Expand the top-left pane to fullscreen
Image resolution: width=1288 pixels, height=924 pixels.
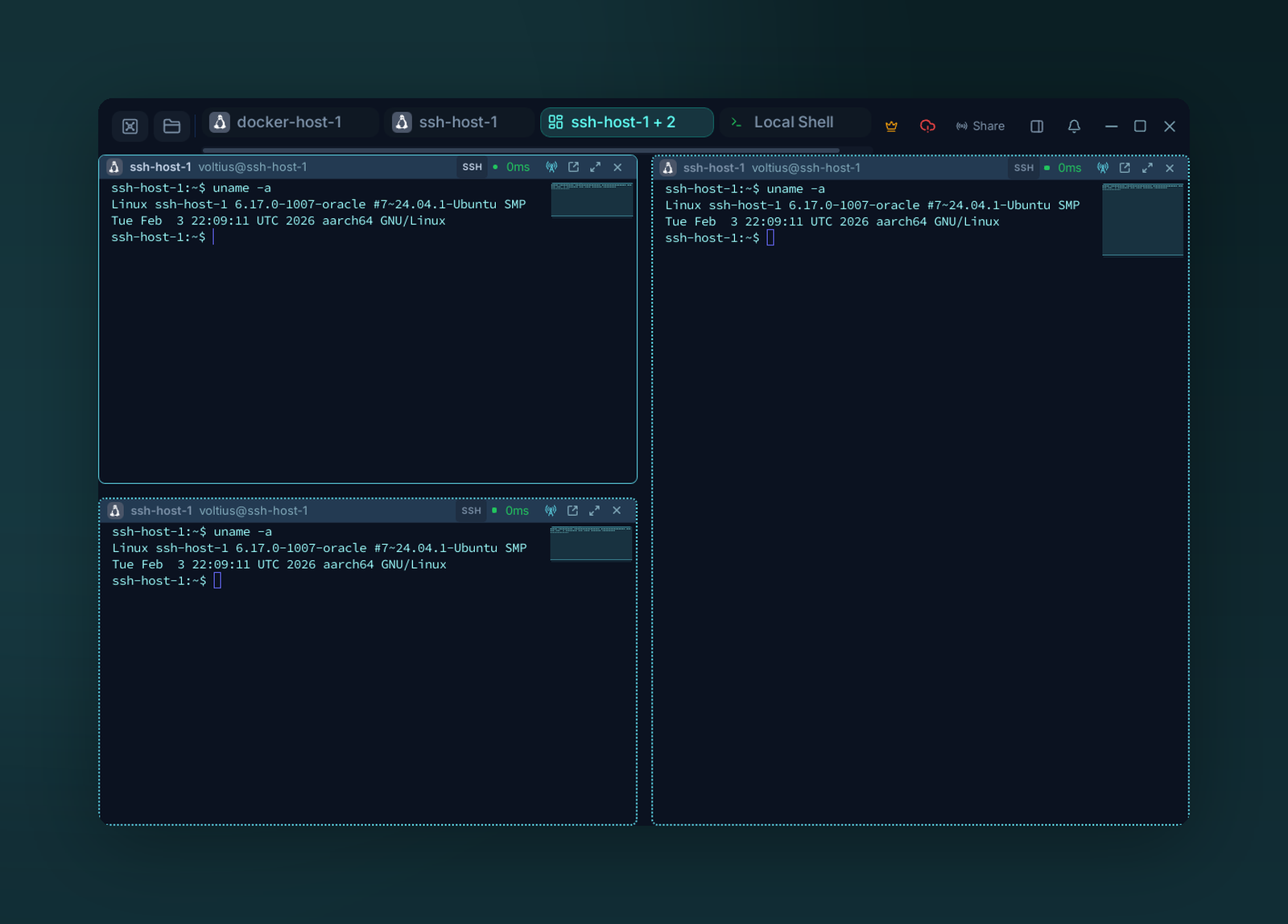pos(595,167)
